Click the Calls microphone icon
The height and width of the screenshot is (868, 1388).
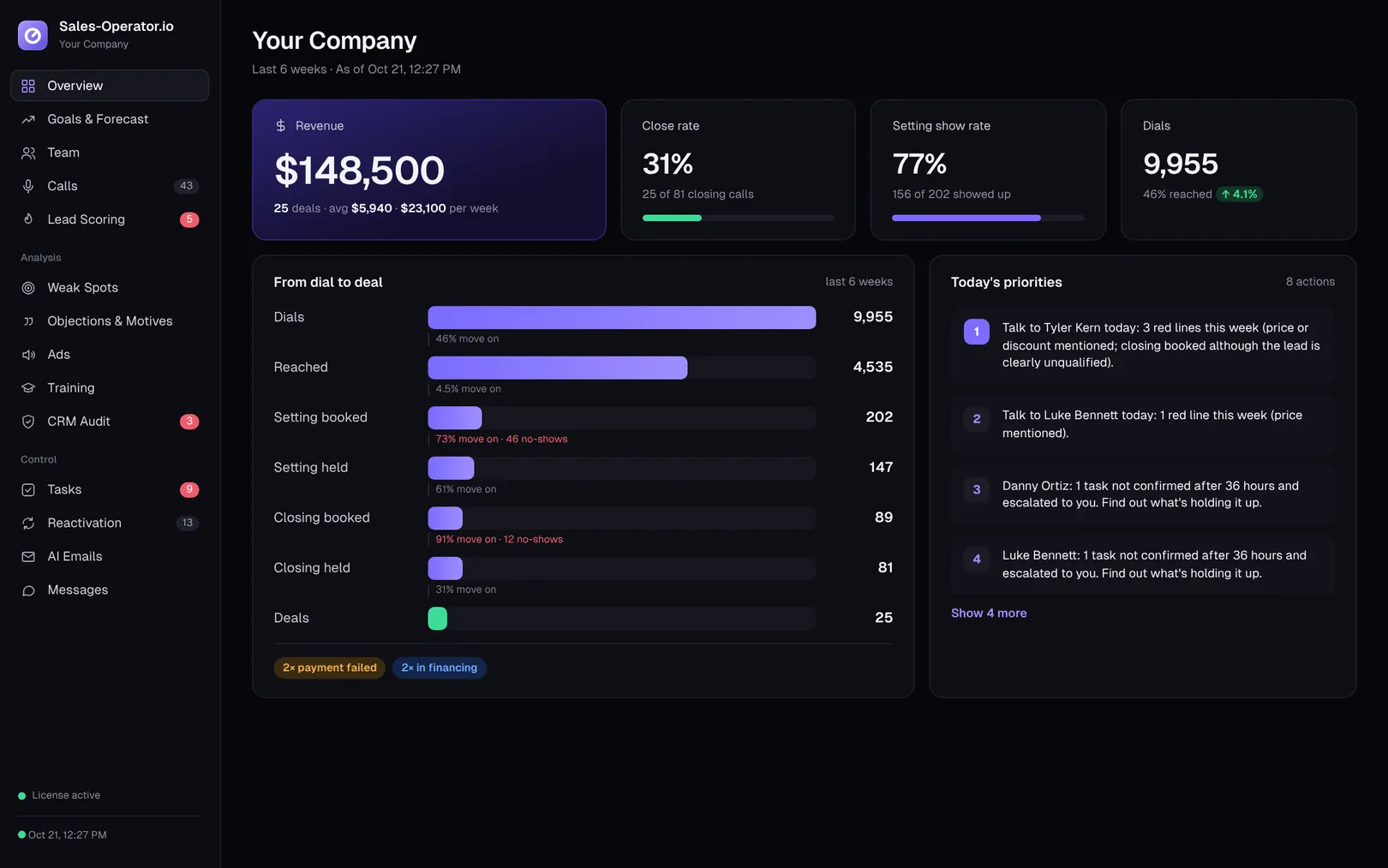click(x=28, y=186)
